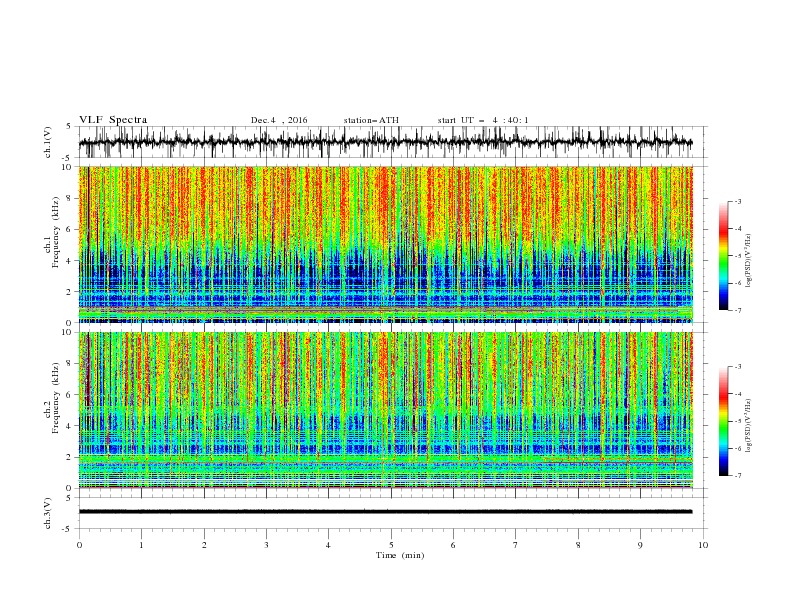
Task: Select the "start UT = 4 :40: 1" text
Action: pyautogui.click(x=483, y=120)
